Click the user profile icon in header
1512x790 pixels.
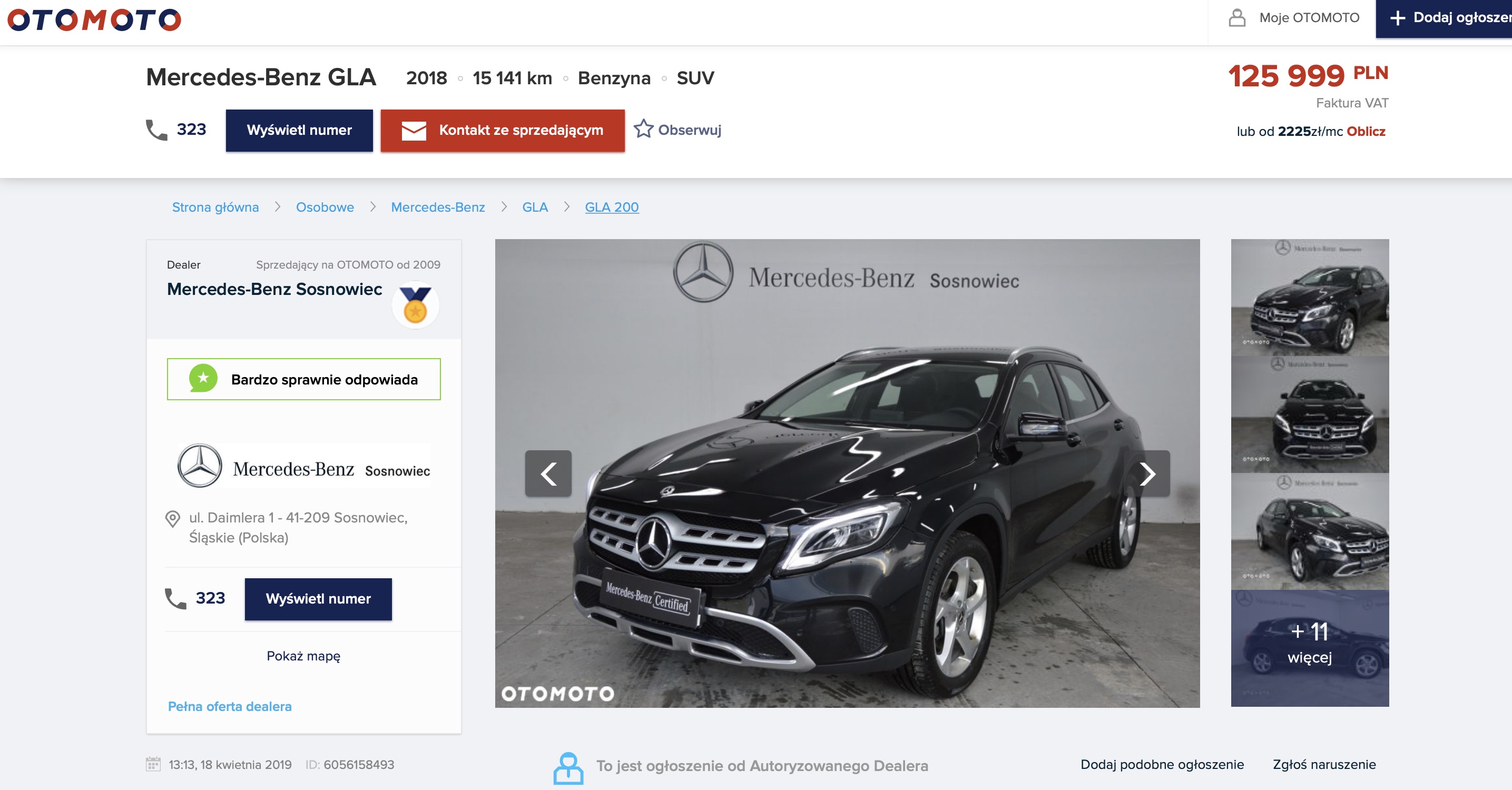tap(1236, 17)
